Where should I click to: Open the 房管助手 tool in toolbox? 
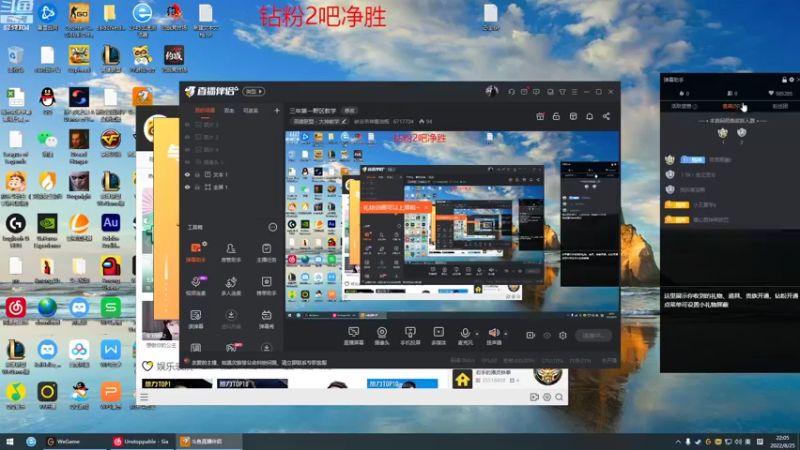pyautogui.click(x=231, y=253)
